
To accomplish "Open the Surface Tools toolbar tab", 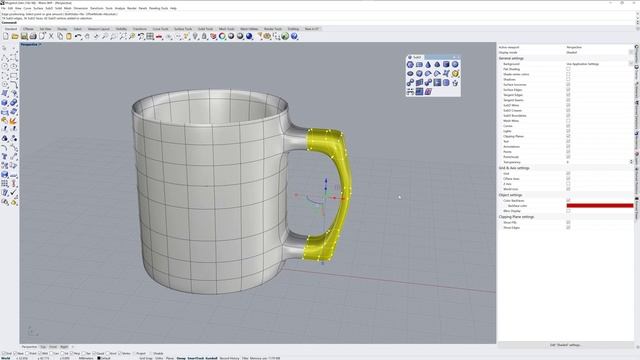I will [x=183, y=29].
